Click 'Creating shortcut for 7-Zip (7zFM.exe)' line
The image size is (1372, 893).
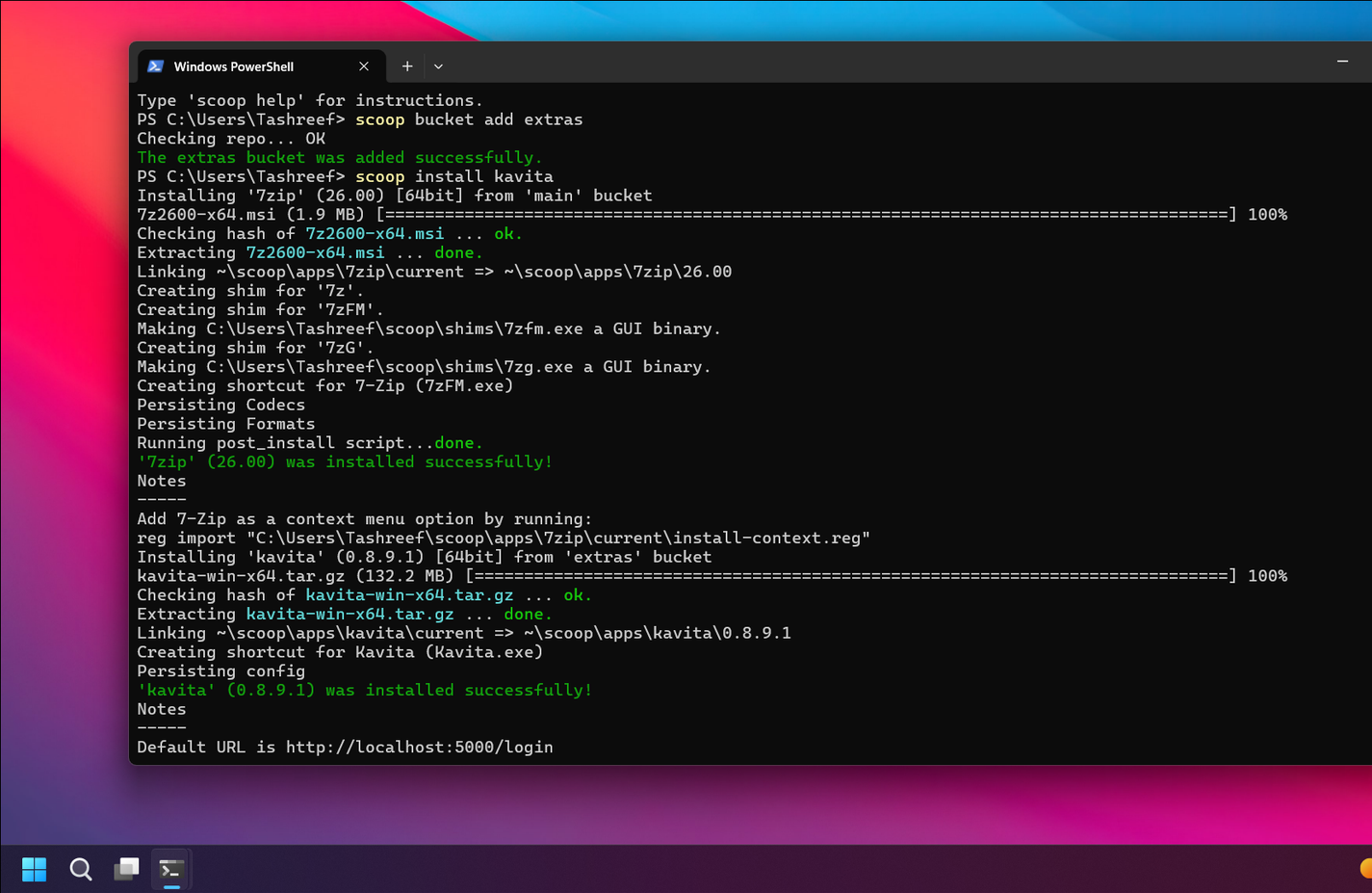click(325, 386)
